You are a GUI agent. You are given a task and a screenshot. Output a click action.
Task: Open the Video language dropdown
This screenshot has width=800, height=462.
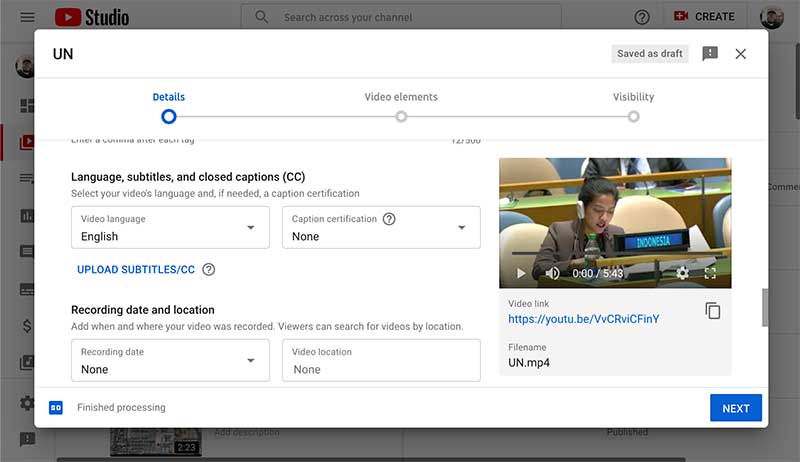(x=170, y=227)
